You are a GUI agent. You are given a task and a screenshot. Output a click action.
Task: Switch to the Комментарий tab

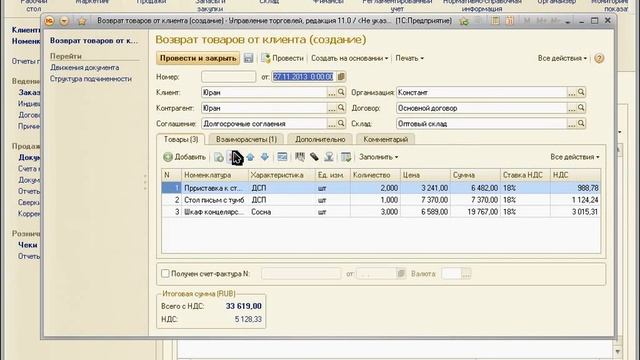[x=385, y=139]
